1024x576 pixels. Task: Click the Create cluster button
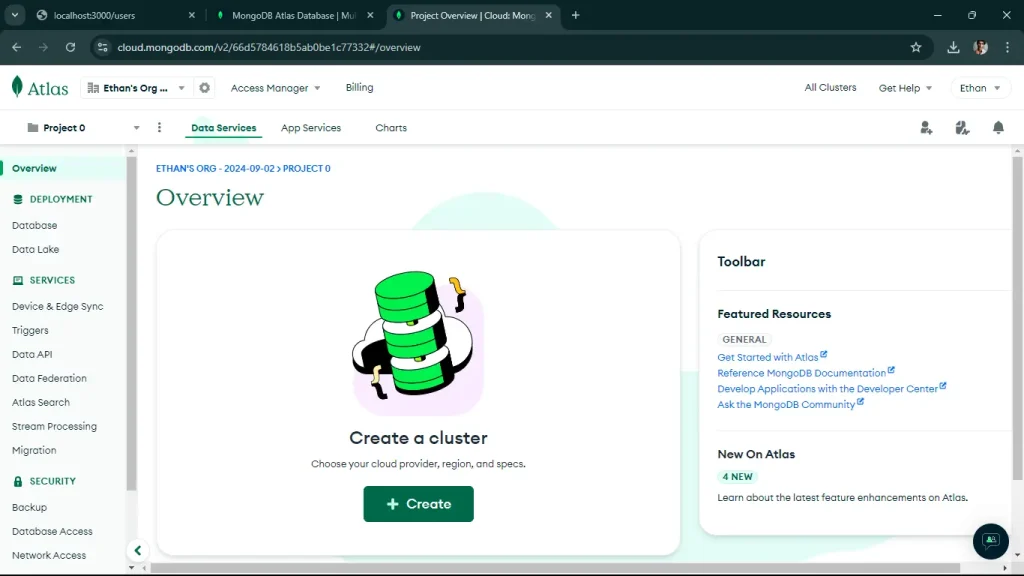point(418,504)
